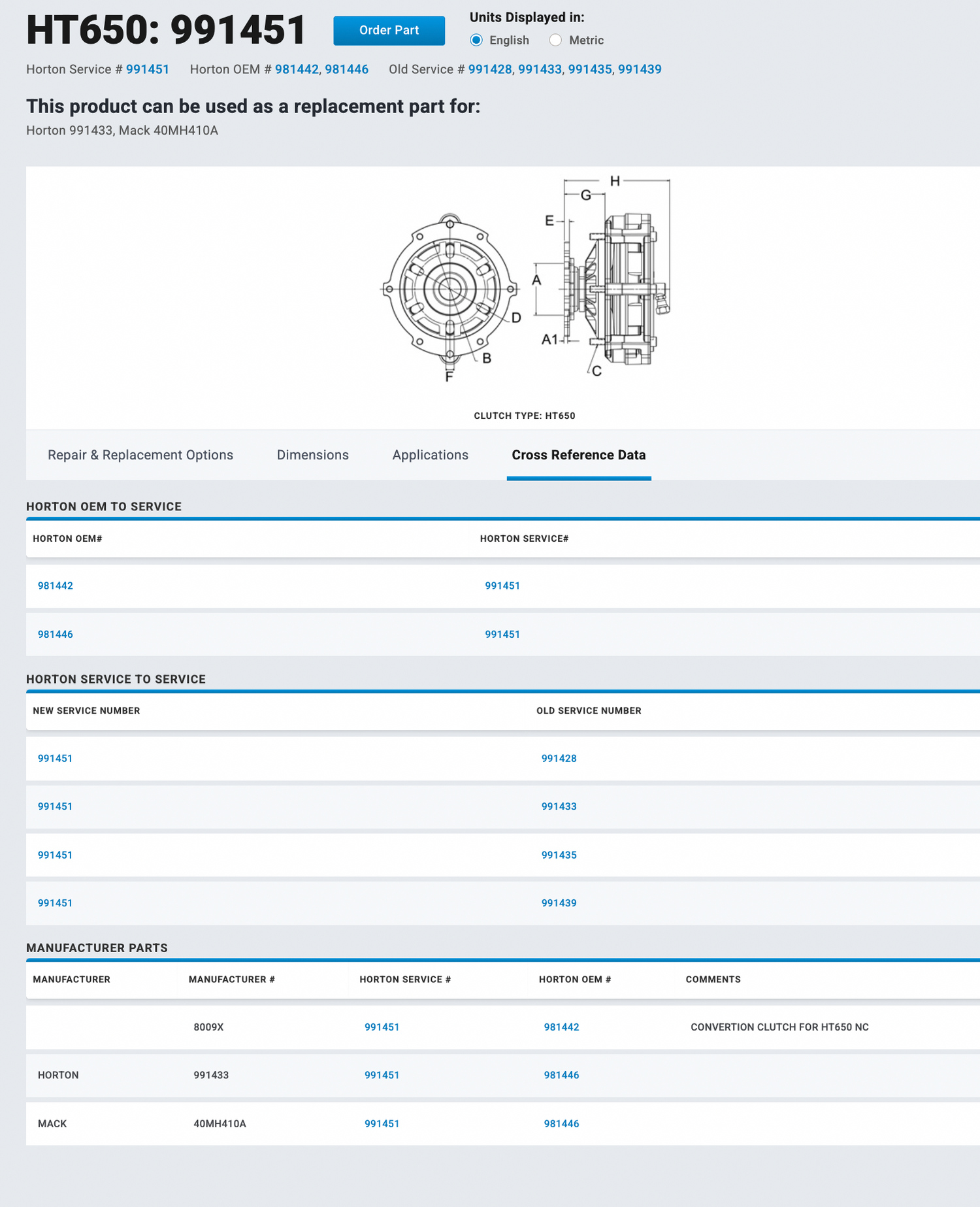Open Horton Service # 991451 link in header

[x=148, y=69]
